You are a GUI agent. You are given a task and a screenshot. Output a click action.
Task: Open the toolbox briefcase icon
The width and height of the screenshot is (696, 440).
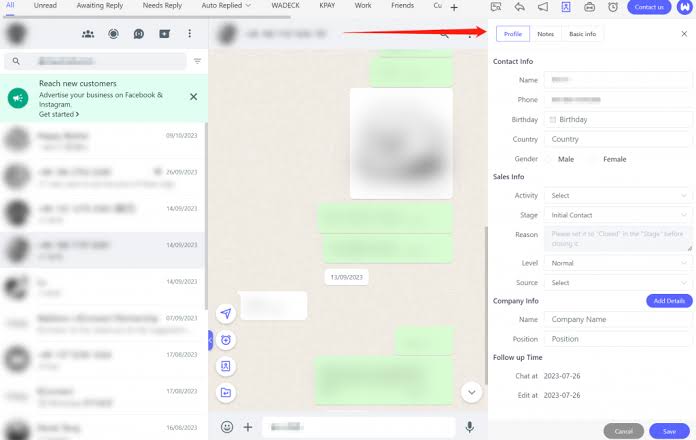(x=589, y=7)
